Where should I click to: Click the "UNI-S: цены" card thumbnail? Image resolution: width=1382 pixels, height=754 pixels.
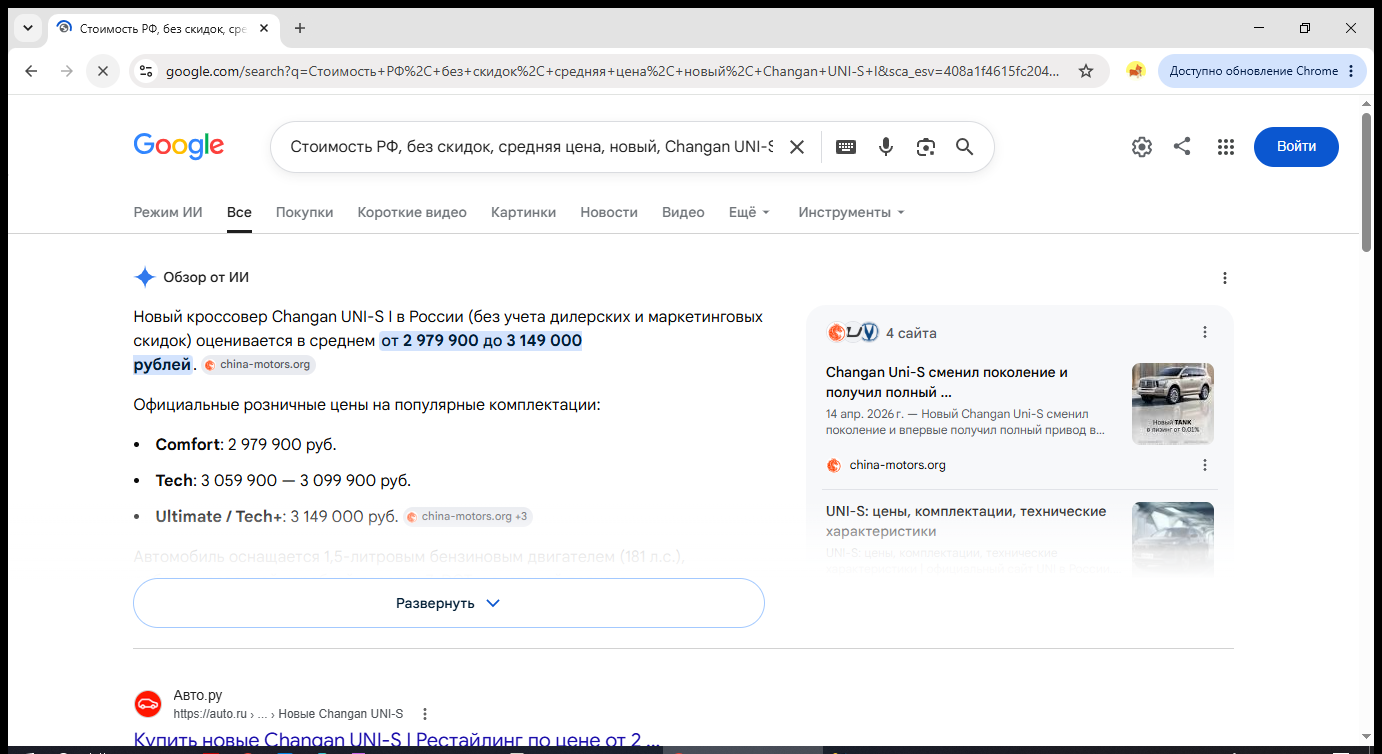pyautogui.click(x=1173, y=540)
